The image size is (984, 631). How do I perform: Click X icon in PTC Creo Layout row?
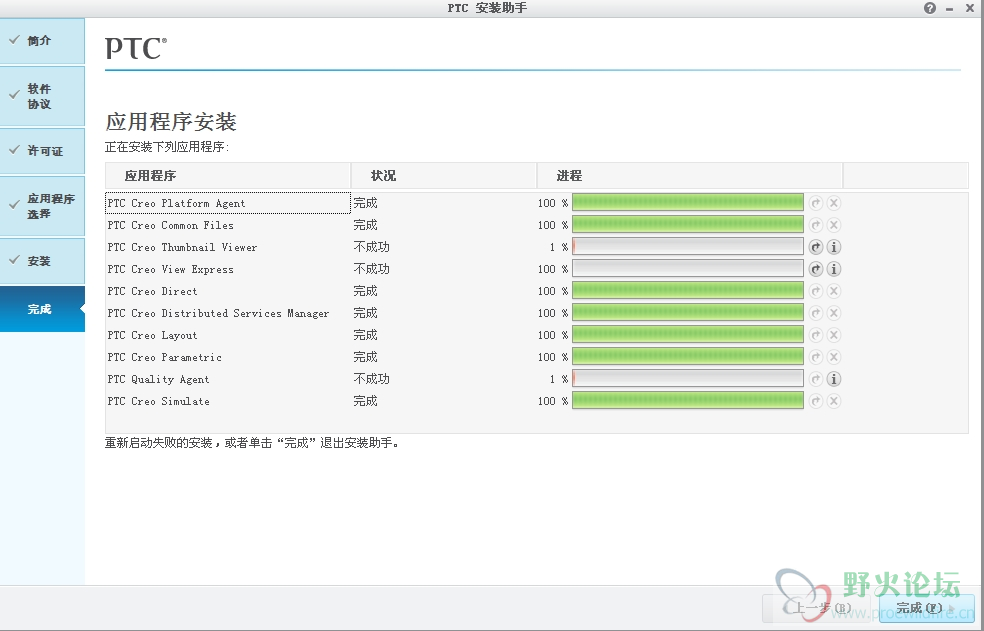[x=833, y=335]
